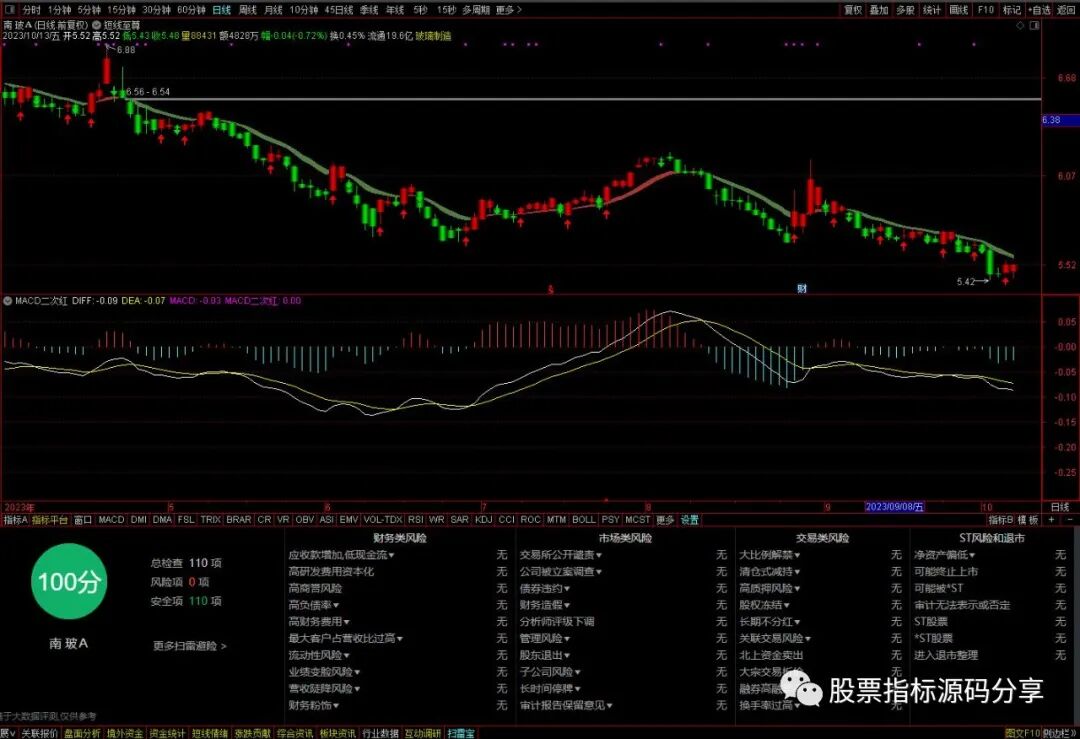Select KDJ in the indicator bar
Viewport: 1080px width, 739px height.
point(484,519)
